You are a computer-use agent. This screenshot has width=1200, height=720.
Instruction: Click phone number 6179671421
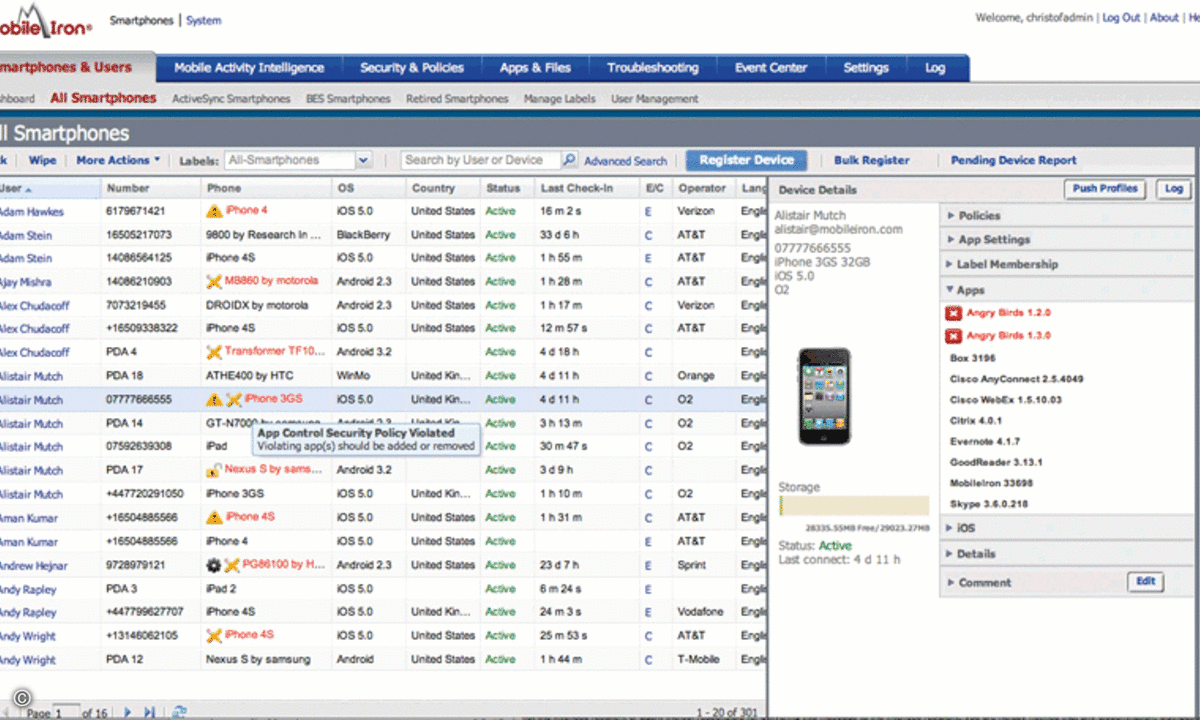point(135,212)
